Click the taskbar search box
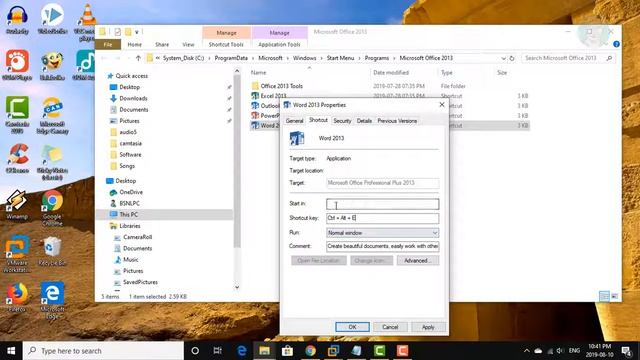 click(x=103, y=351)
